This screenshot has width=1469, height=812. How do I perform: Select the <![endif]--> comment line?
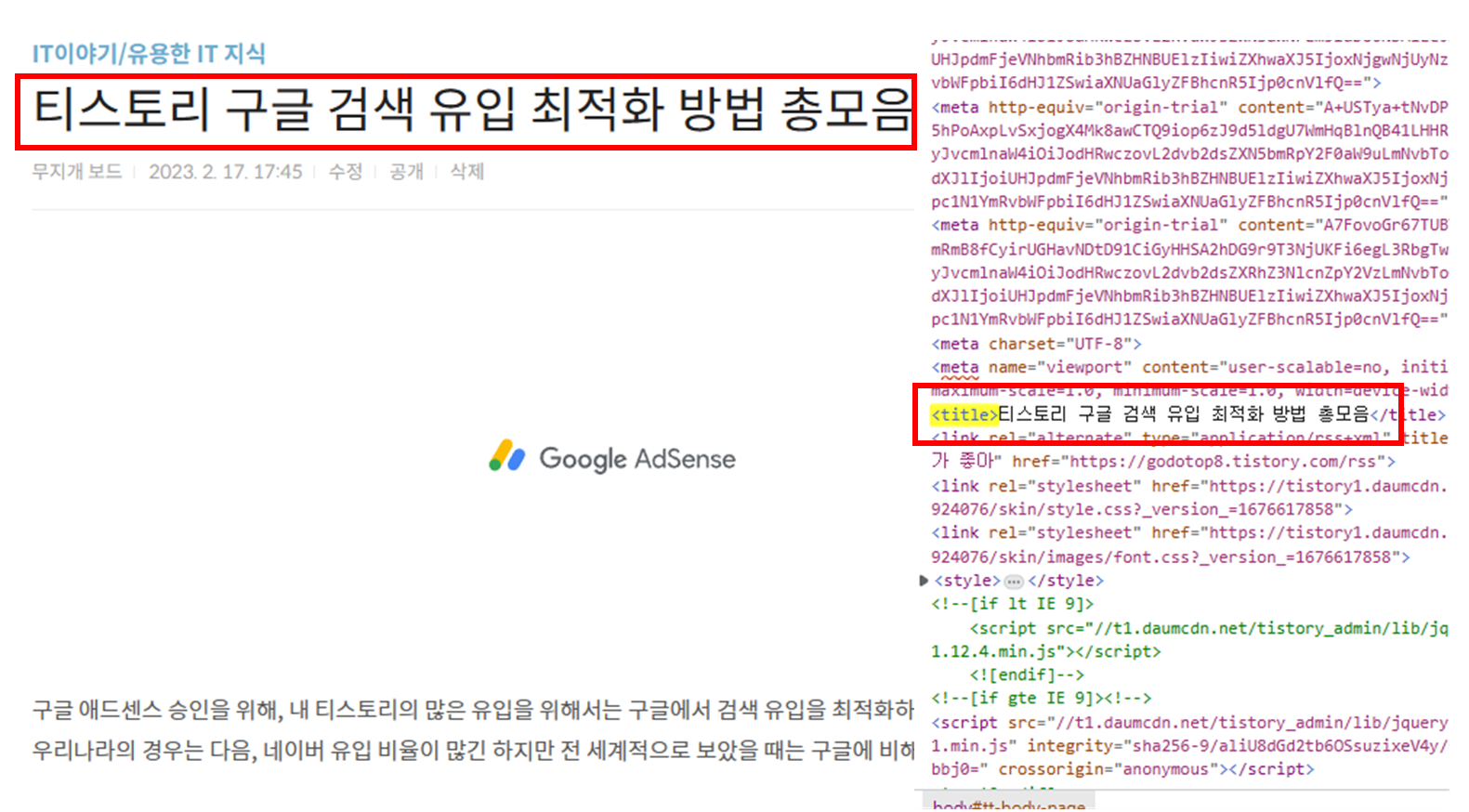click(1027, 674)
